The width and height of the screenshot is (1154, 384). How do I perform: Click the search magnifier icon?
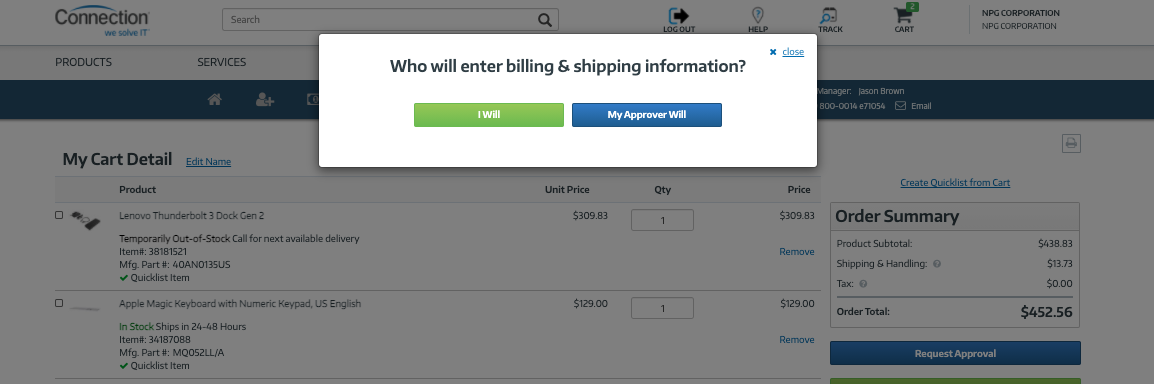(545, 20)
